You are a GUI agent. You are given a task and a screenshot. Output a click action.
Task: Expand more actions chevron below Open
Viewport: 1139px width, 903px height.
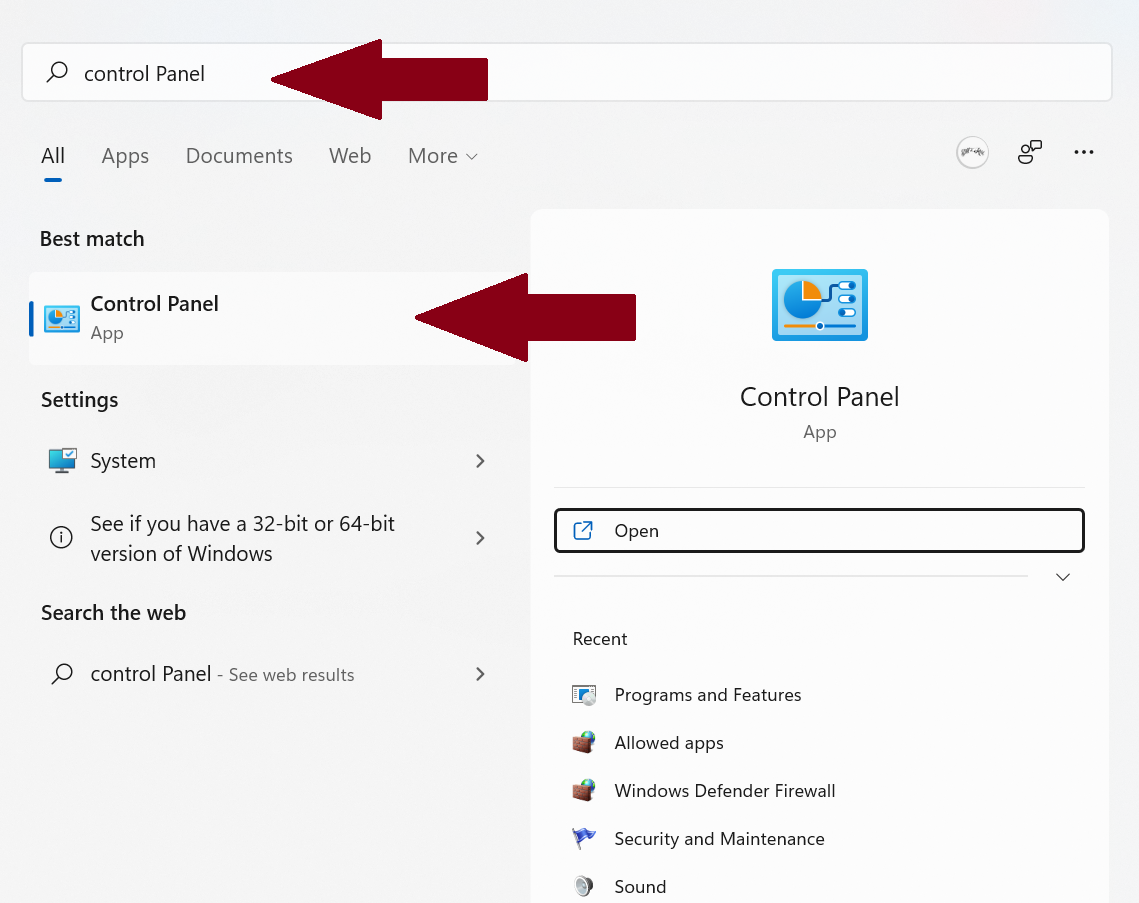[1063, 577]
